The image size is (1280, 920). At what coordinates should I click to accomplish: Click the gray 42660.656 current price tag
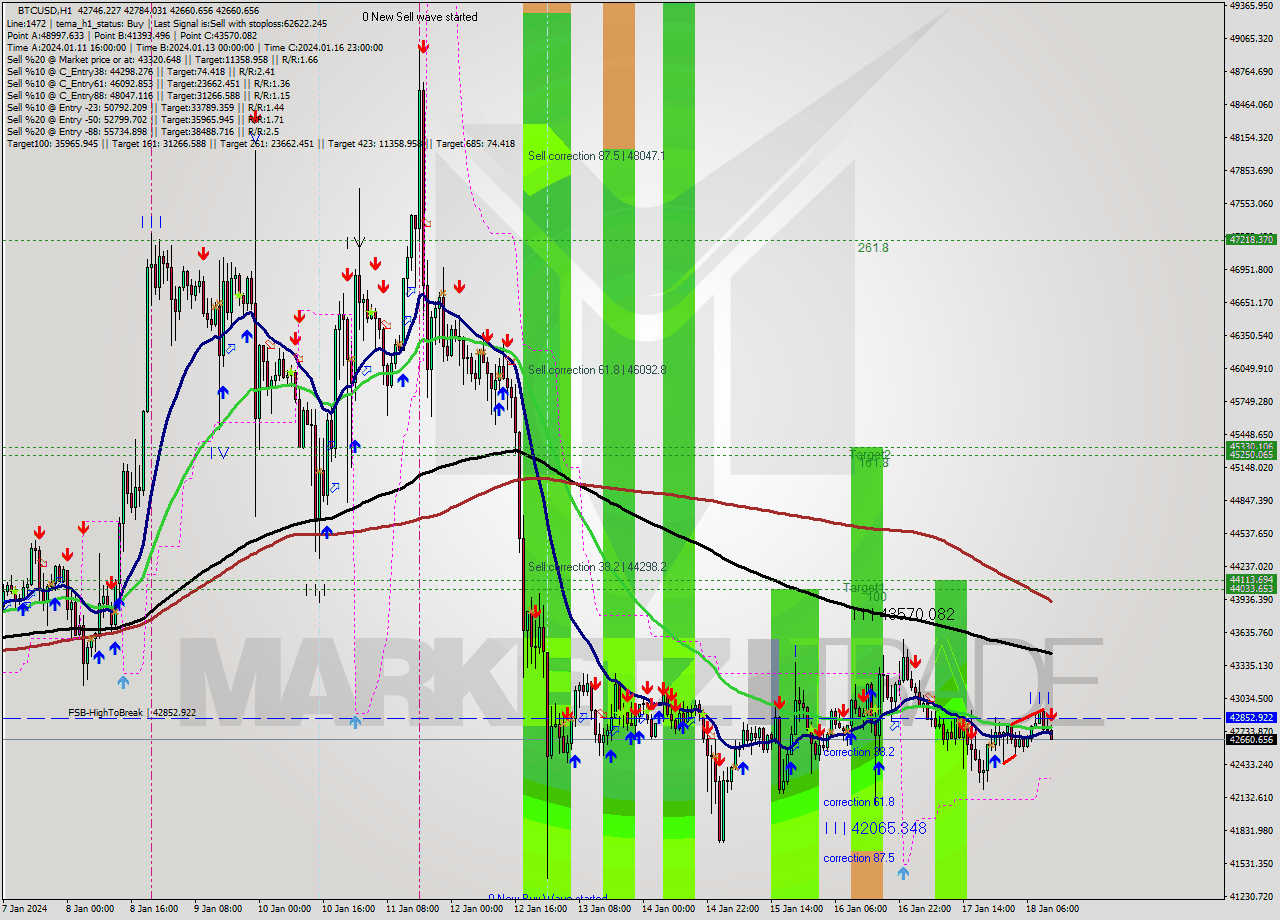[1251, 739]
